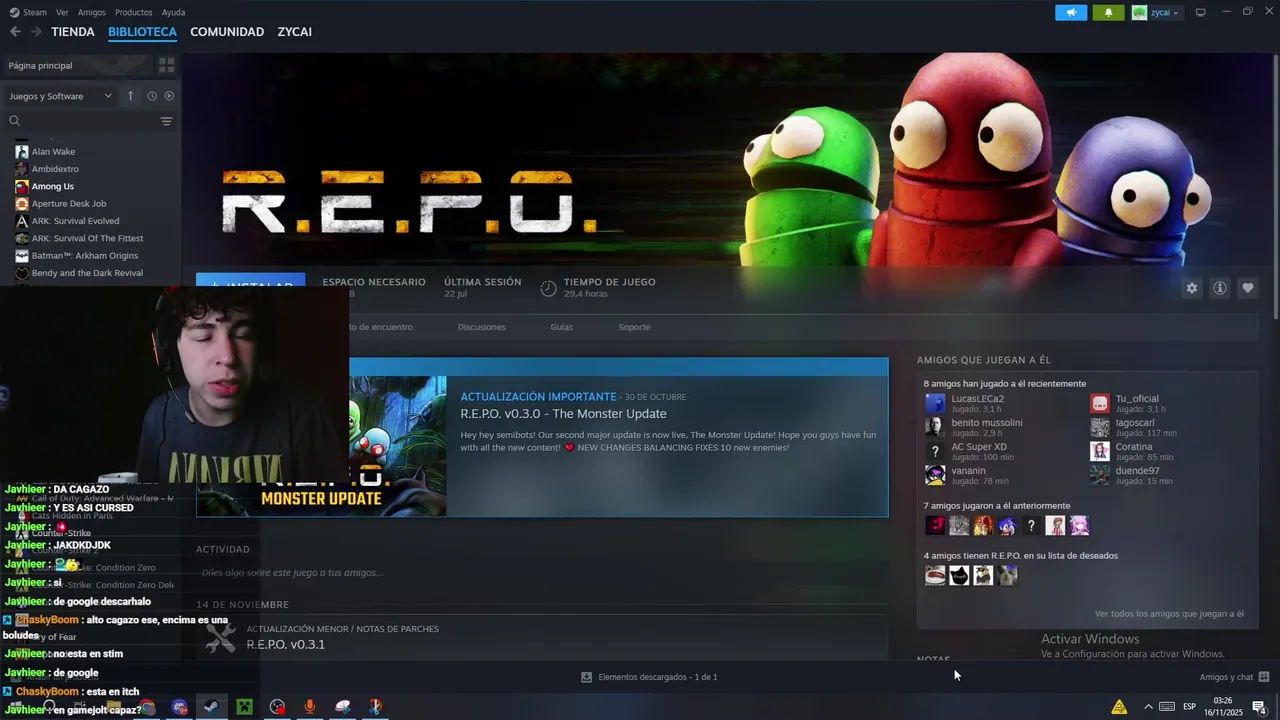Open the ZYCAI profile tab
This screenshot has height=720, width=1280.
(x=295, y=32)
